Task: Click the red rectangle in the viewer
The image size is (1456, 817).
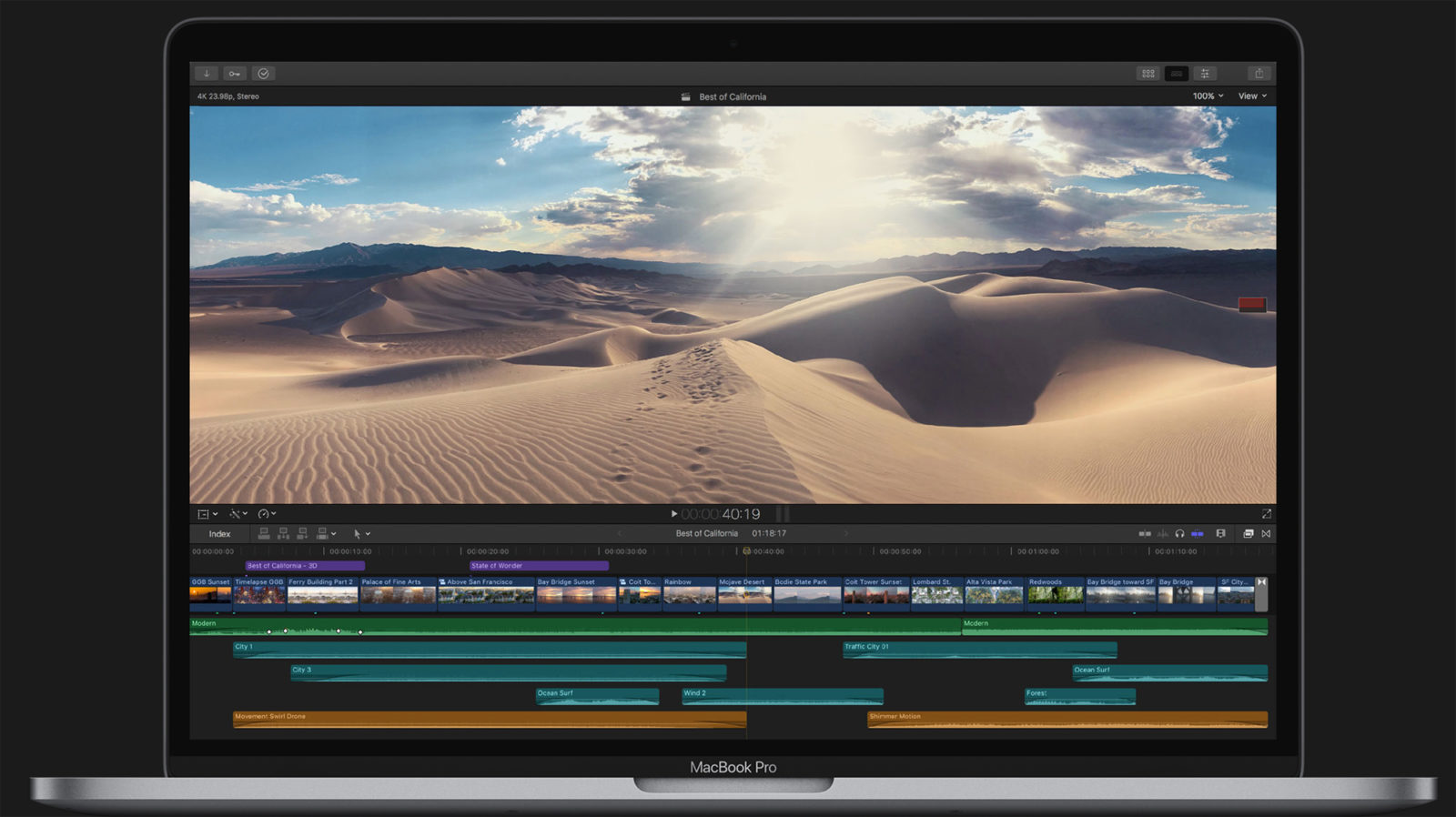Action: (1252, 305)
